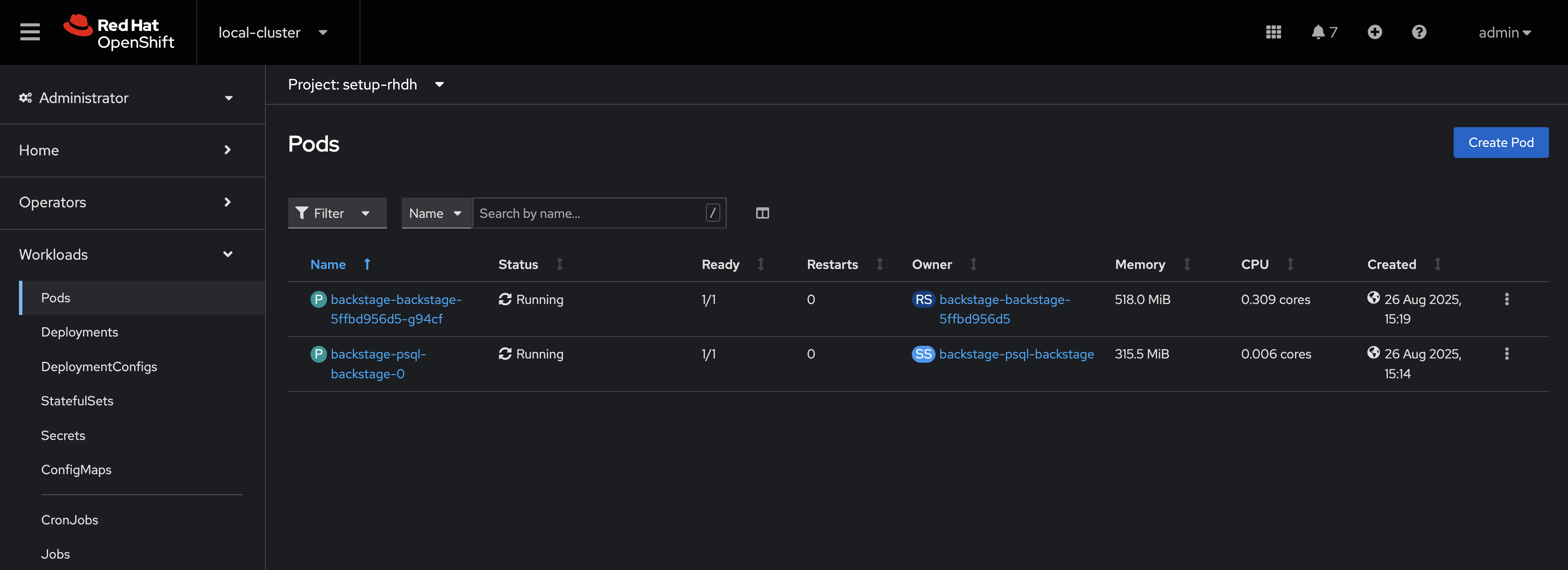Go to CronJobs in sidebar
The height and width of the screenshot is (570, 1568).
coord(69,520)
